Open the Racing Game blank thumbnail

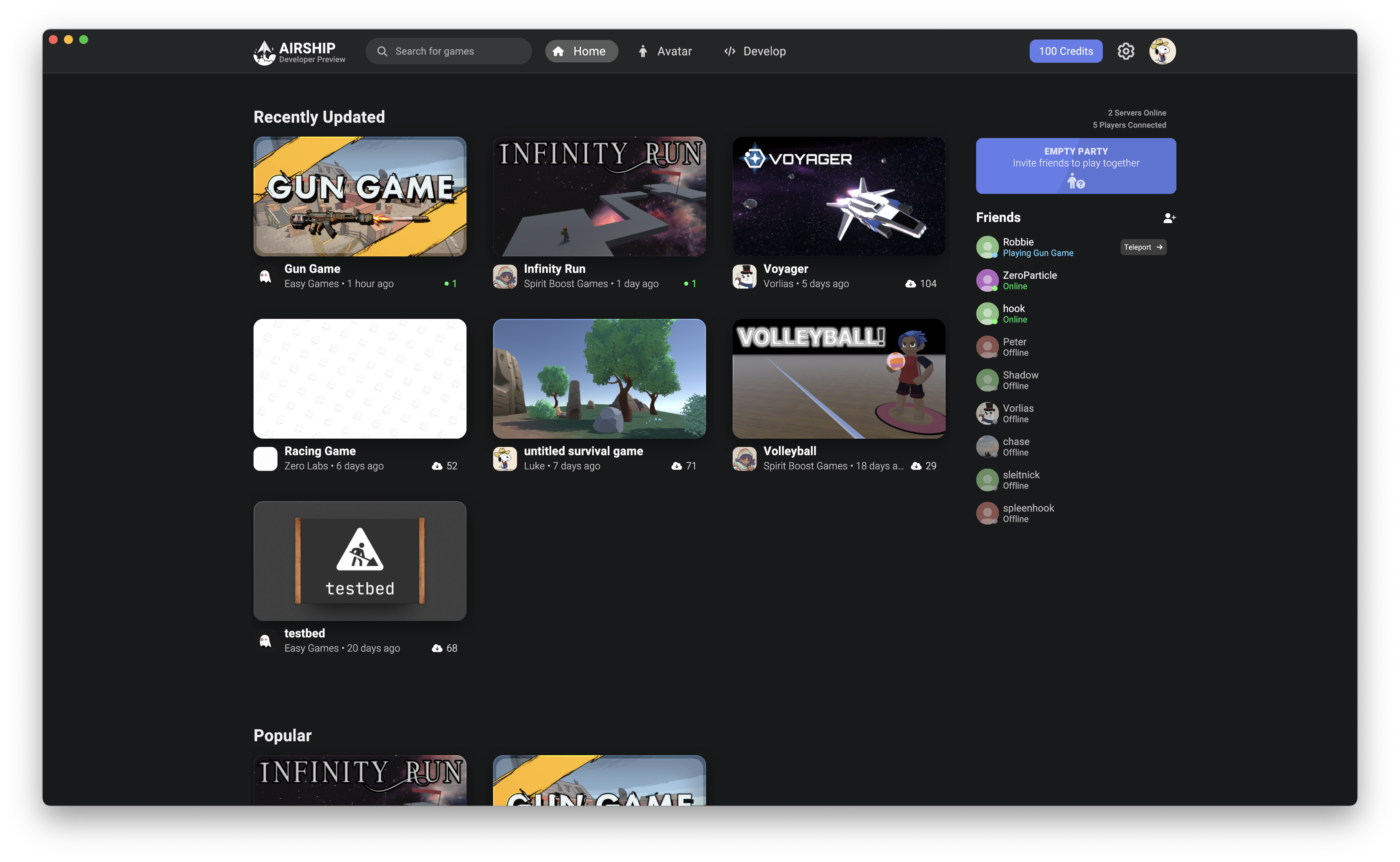point(360,379)
